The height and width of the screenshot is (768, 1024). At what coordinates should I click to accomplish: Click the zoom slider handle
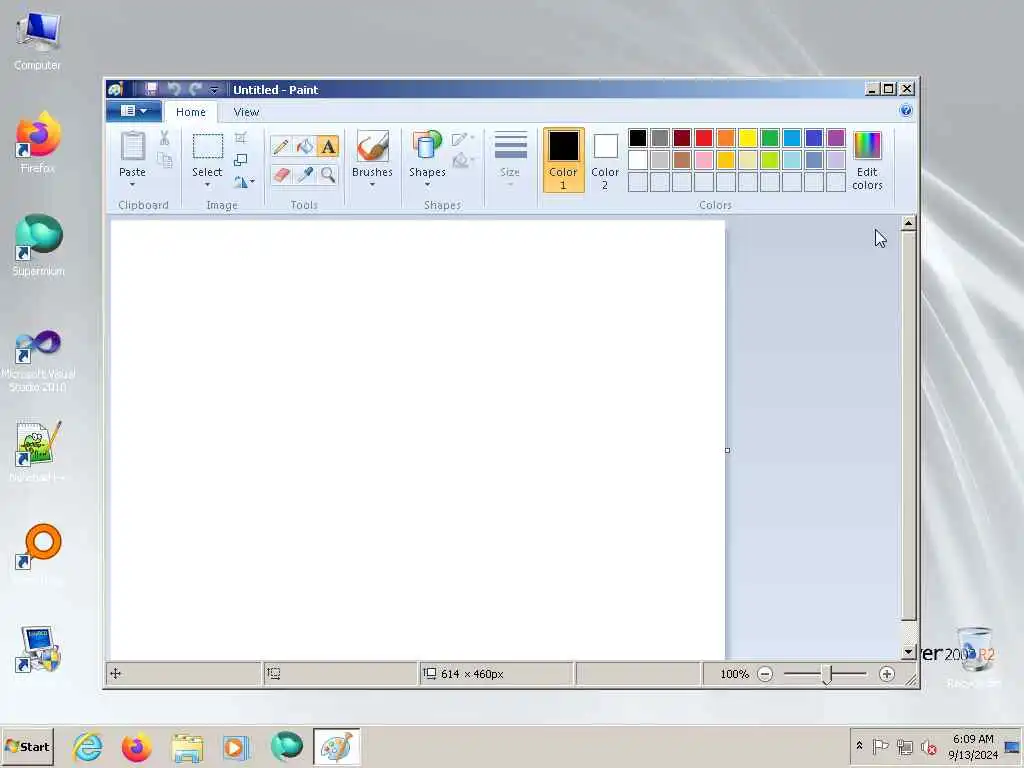click(827, 674)
